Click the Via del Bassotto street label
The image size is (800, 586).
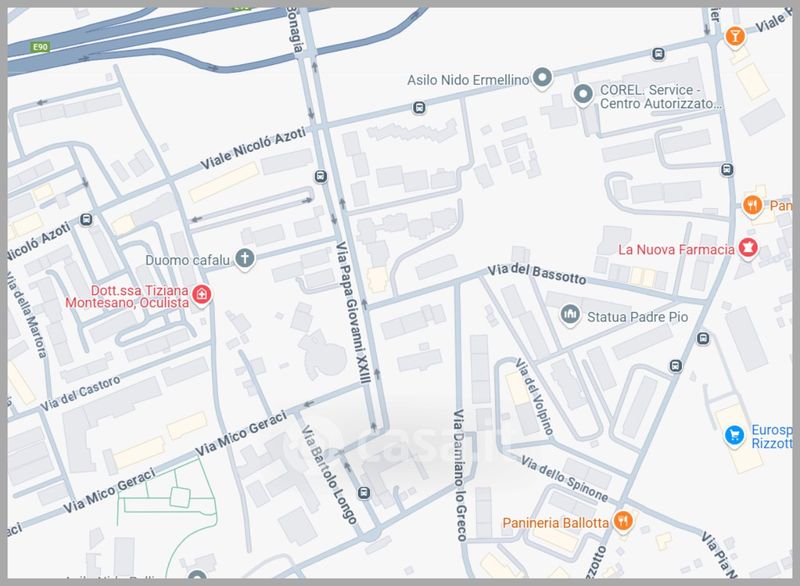(x=536, y=274)
